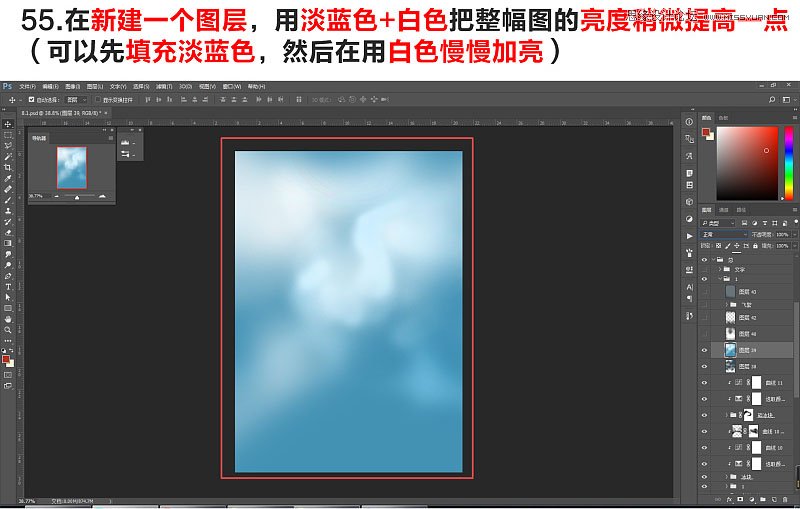The image size is (800, 509).
Task: Select the Healing Brush tool
Action: (8, 189)
